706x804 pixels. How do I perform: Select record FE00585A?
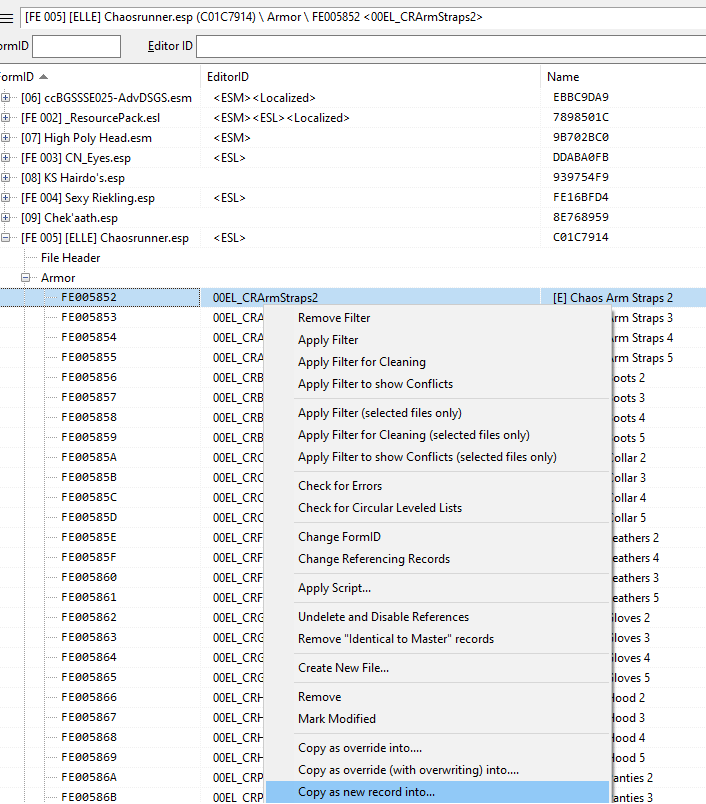coord(89,457)
